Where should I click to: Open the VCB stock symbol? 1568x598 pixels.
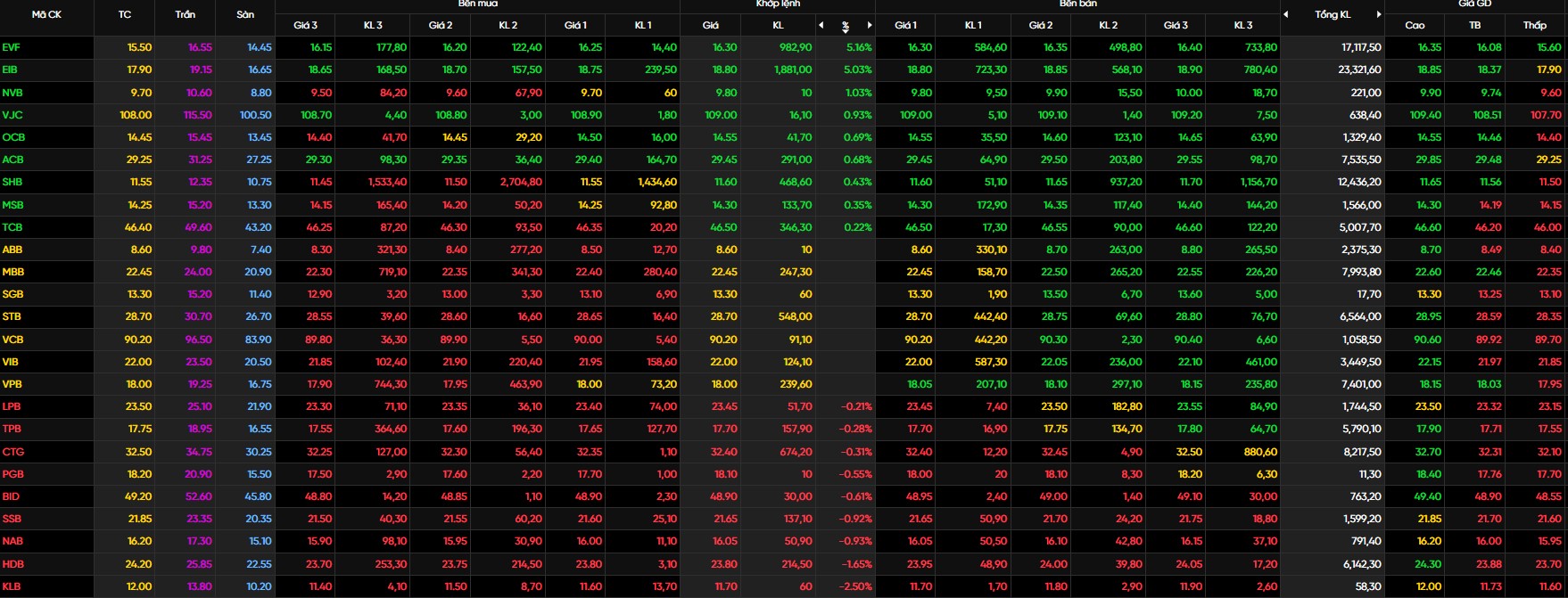click(x=12, y=340)
